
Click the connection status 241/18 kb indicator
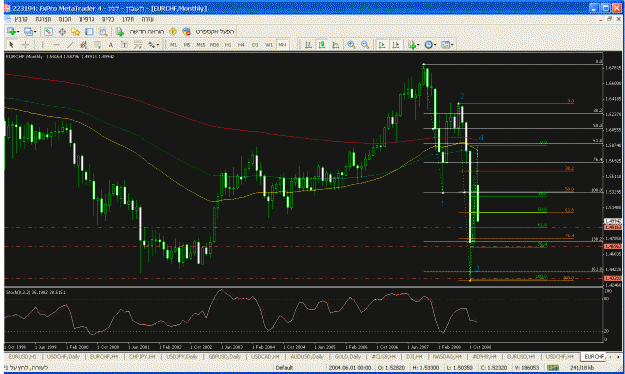582,368
